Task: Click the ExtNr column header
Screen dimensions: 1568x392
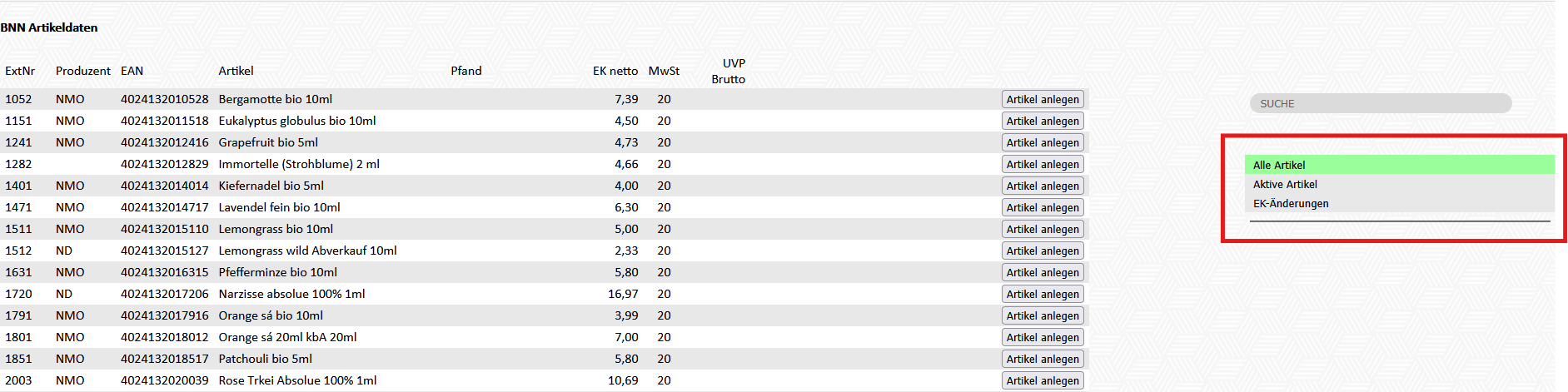Action: [x=20, y=71]
